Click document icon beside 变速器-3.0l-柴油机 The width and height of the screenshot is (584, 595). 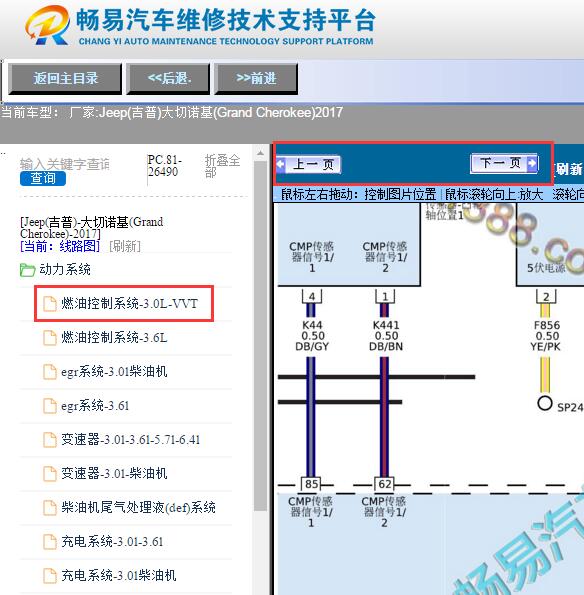50,474
